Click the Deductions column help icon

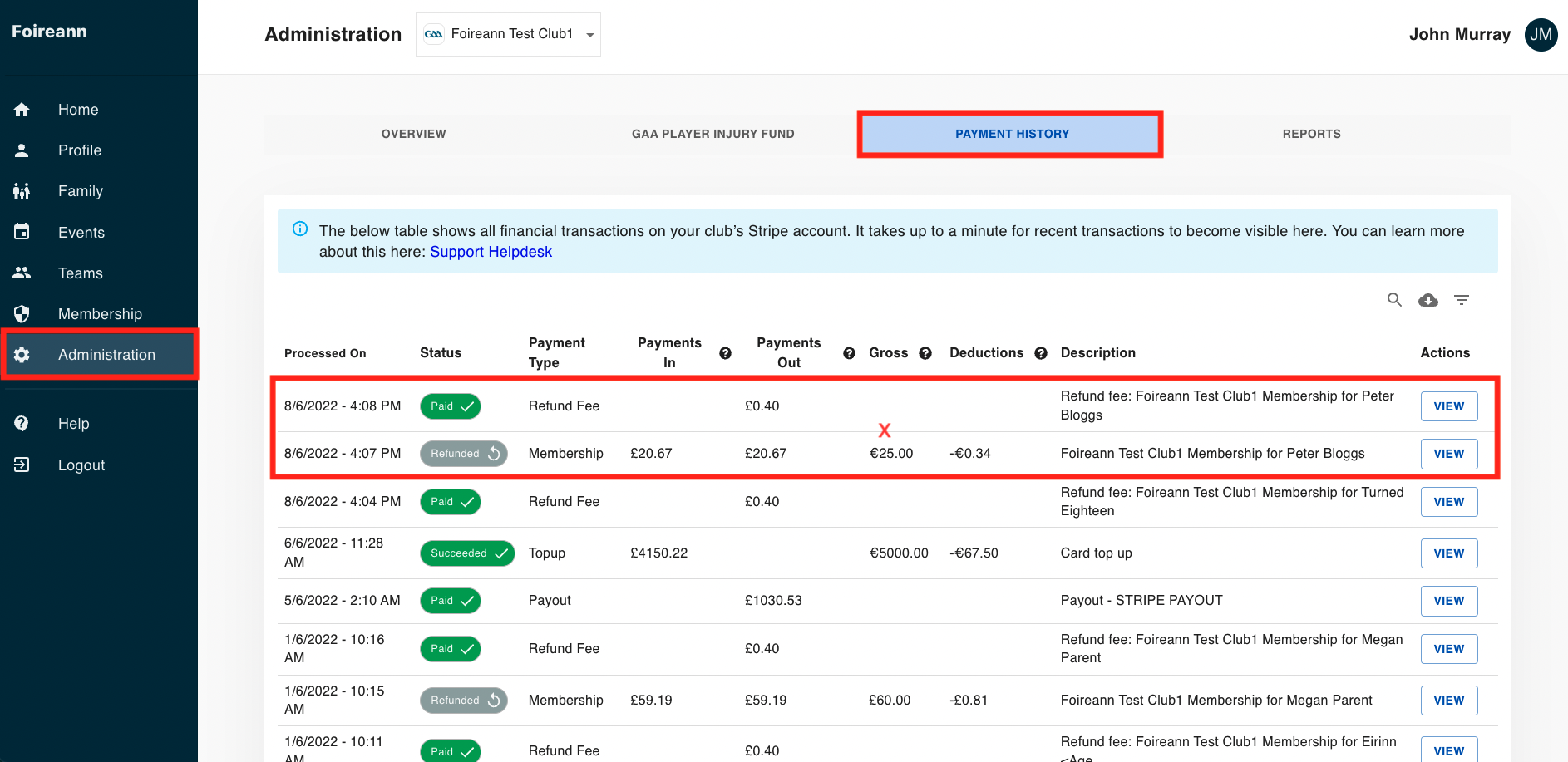coord(1041,353)
